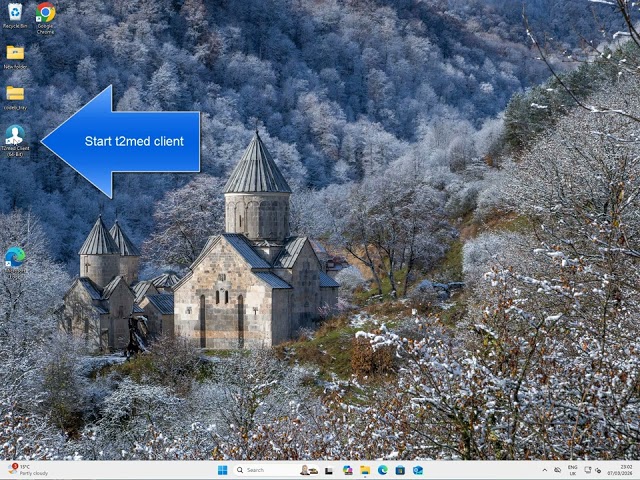This screenshot has height=480, width=640.
Task: Open Microsoft Store from the taskbar
Action: [400, 470]
